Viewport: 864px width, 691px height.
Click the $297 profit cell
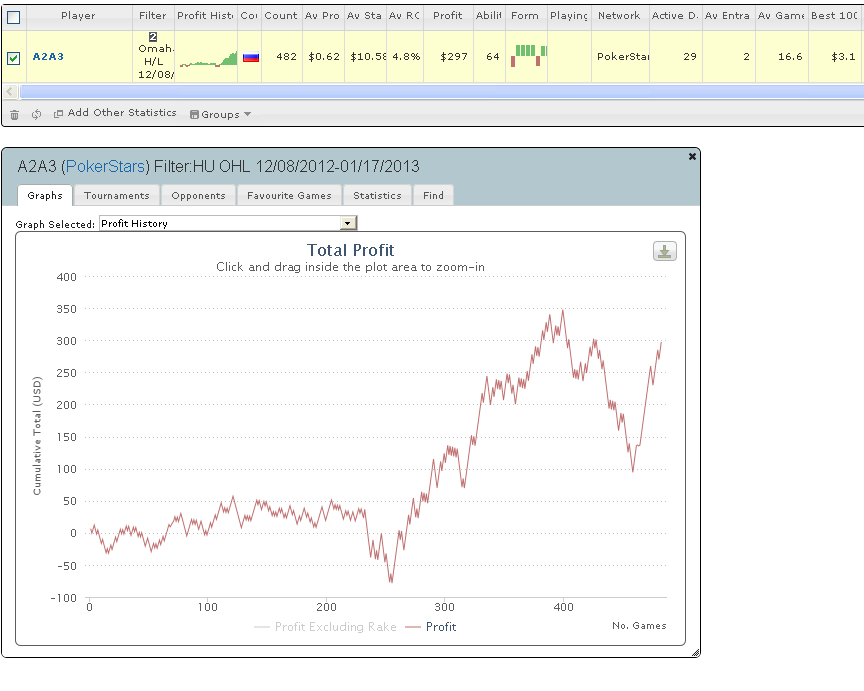448,56
